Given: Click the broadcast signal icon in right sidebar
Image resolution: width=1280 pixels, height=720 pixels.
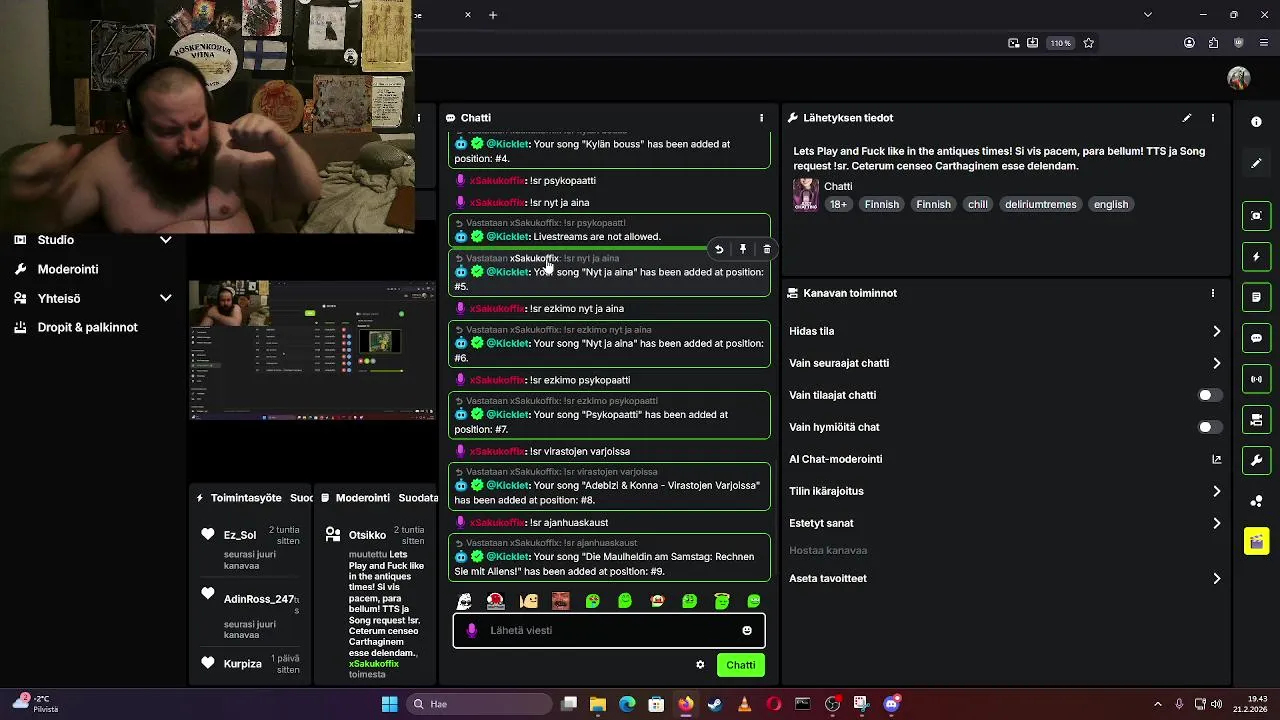Looking at the screenshot, I should tap(1257, 379).
